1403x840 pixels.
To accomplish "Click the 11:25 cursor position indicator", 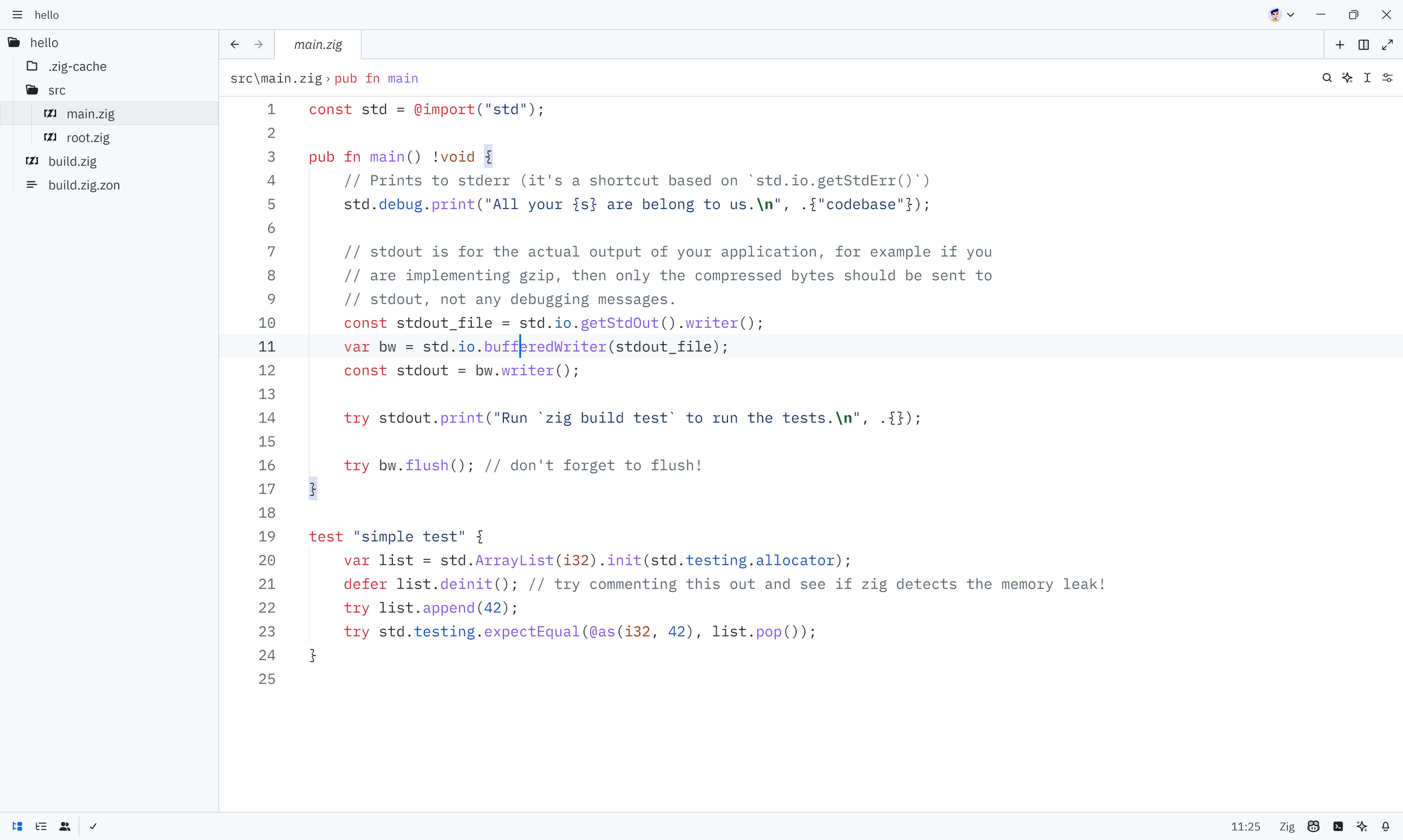I will click(x=1245, y=826).
